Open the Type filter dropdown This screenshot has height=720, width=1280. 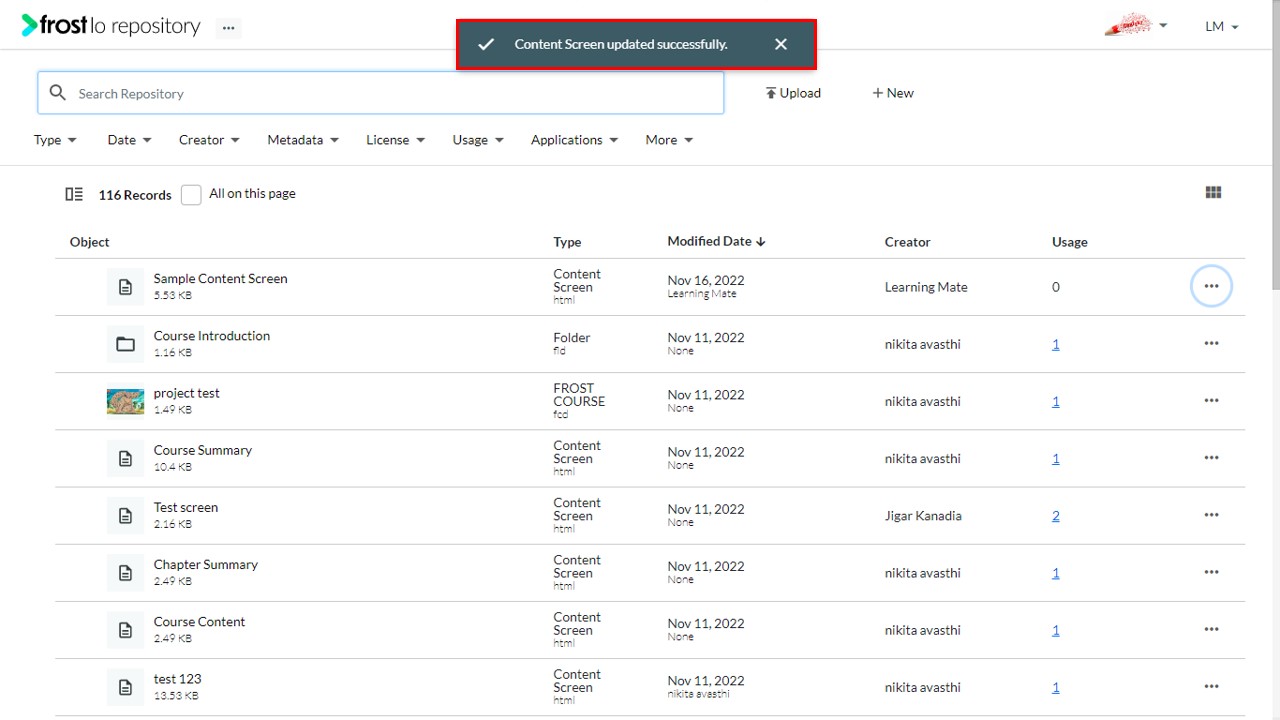pos(55,140)
